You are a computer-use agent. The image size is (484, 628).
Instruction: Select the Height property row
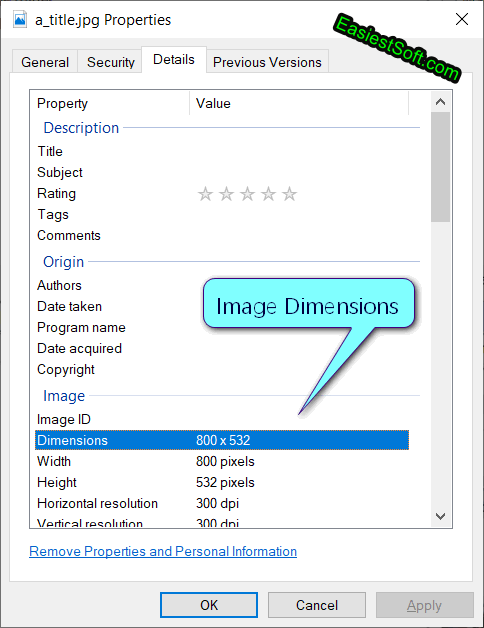click(x=222, y=482)
